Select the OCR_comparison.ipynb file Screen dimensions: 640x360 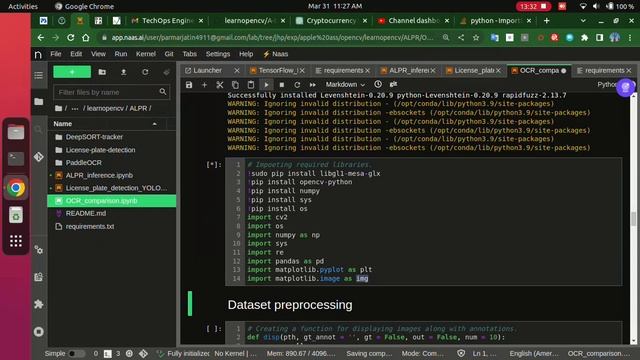111,200
